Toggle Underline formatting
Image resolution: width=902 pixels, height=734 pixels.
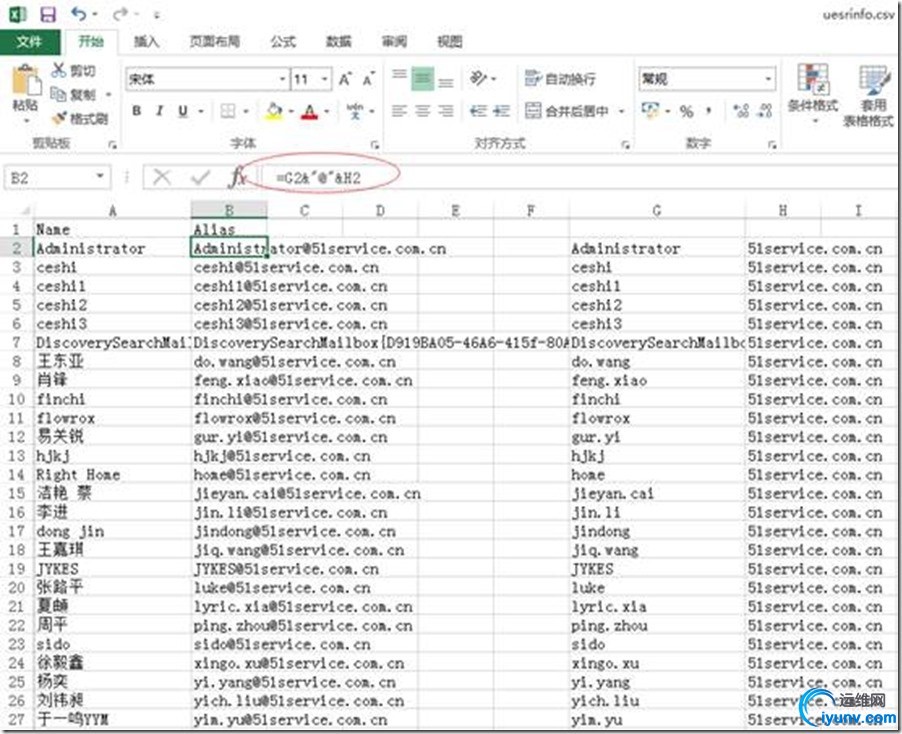183,110
